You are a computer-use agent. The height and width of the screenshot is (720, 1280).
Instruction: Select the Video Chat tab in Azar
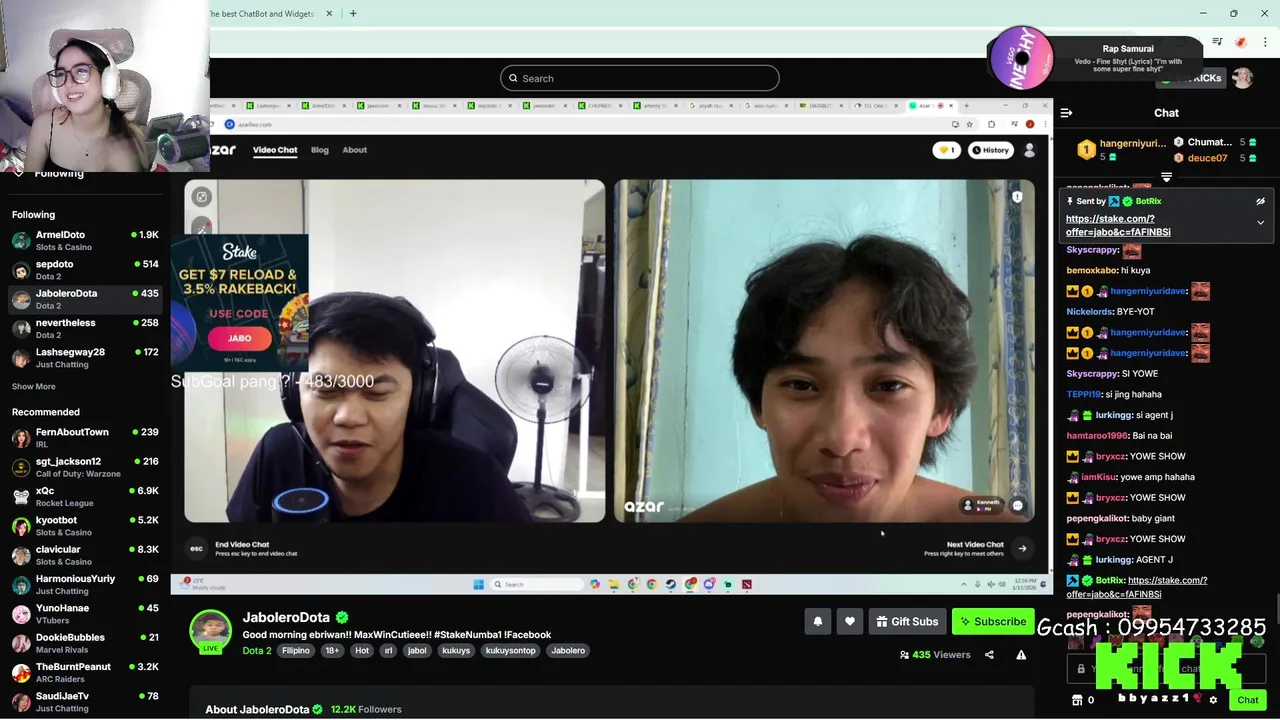(275, 150)
